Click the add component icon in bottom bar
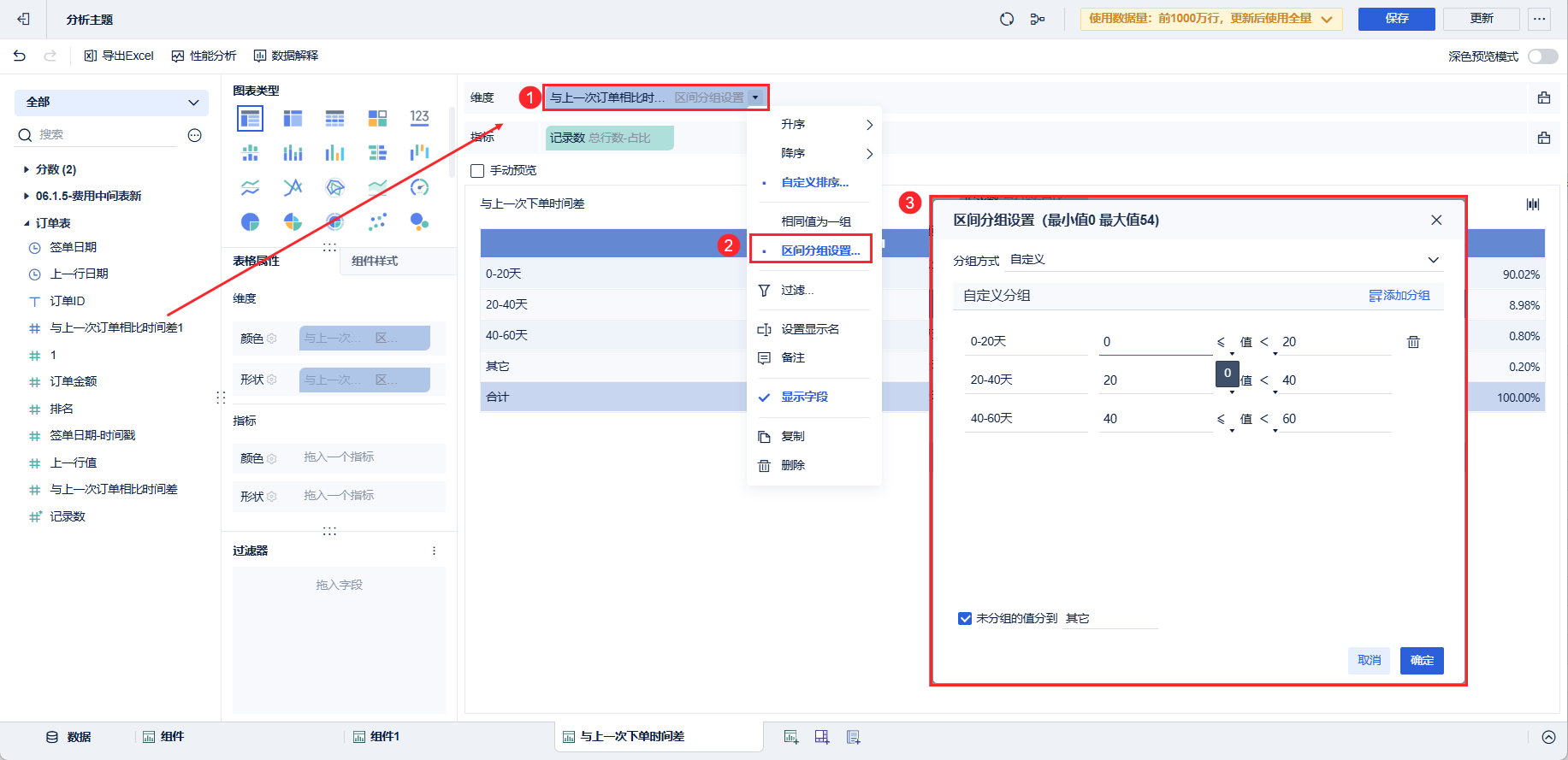Screen dimensions: 1568x760 click(x=791, y=737)
